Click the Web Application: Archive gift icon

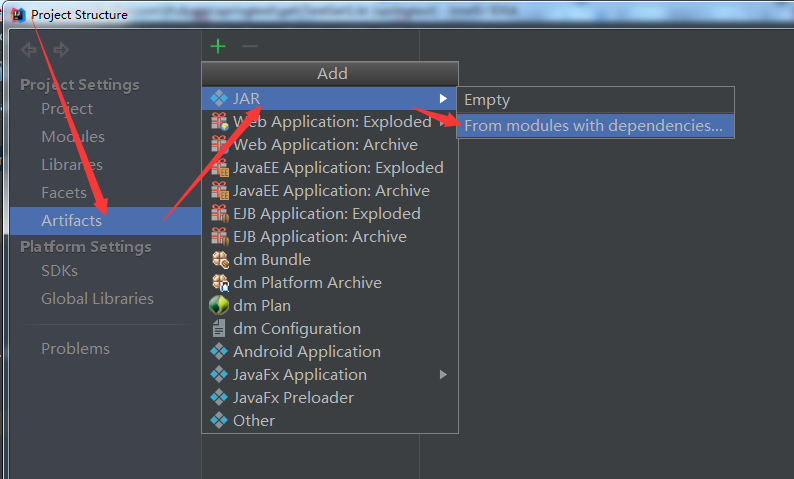(220, 144)
